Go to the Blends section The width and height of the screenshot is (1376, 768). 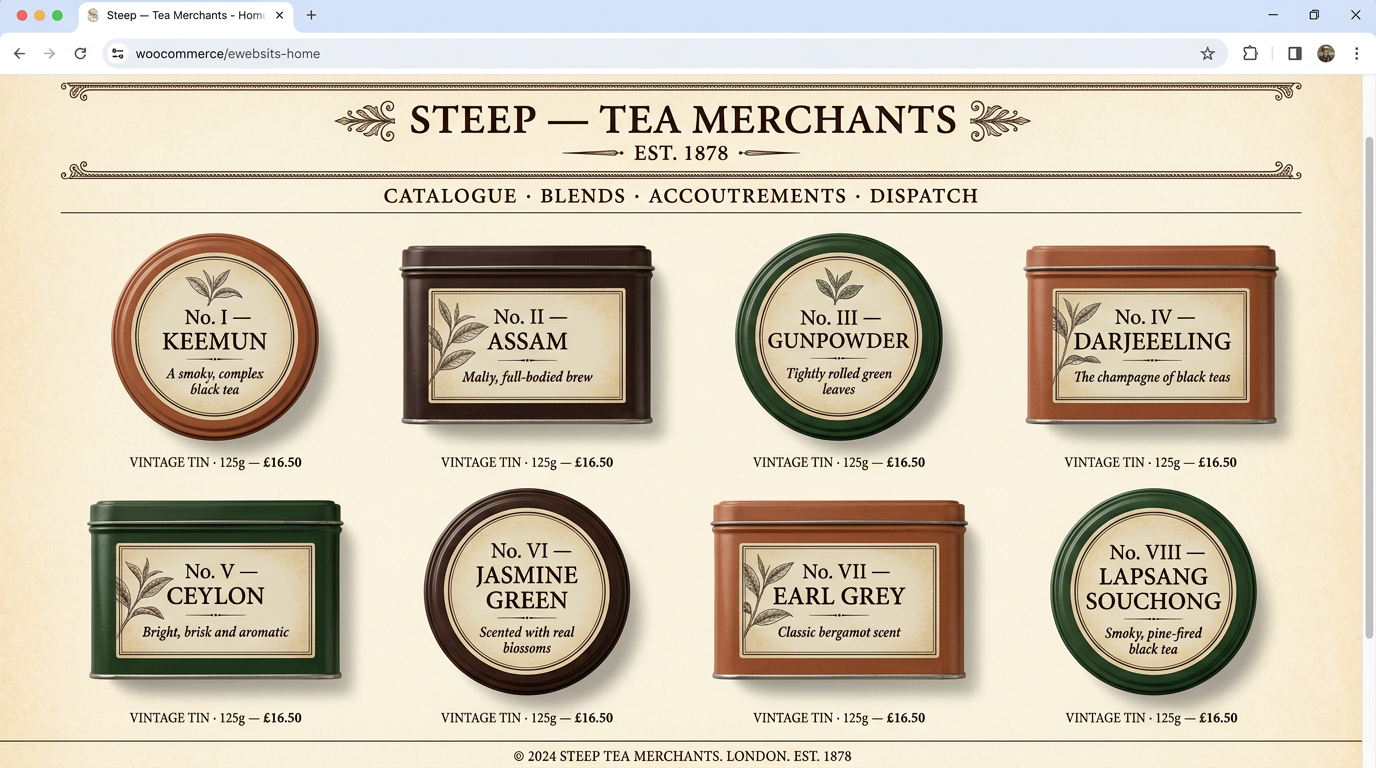(582, 196)
